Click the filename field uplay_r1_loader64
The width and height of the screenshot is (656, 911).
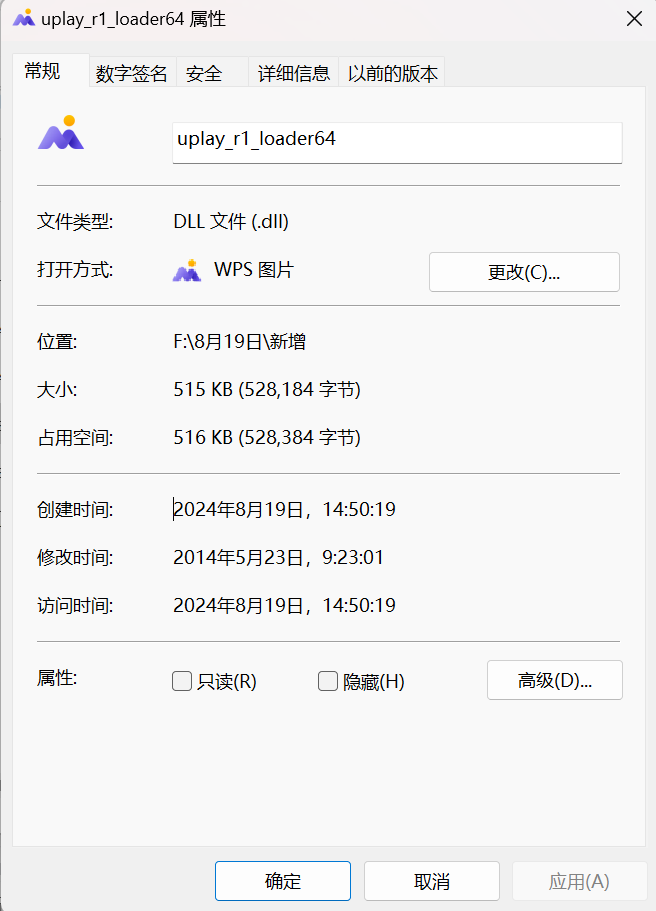[397, 142]
